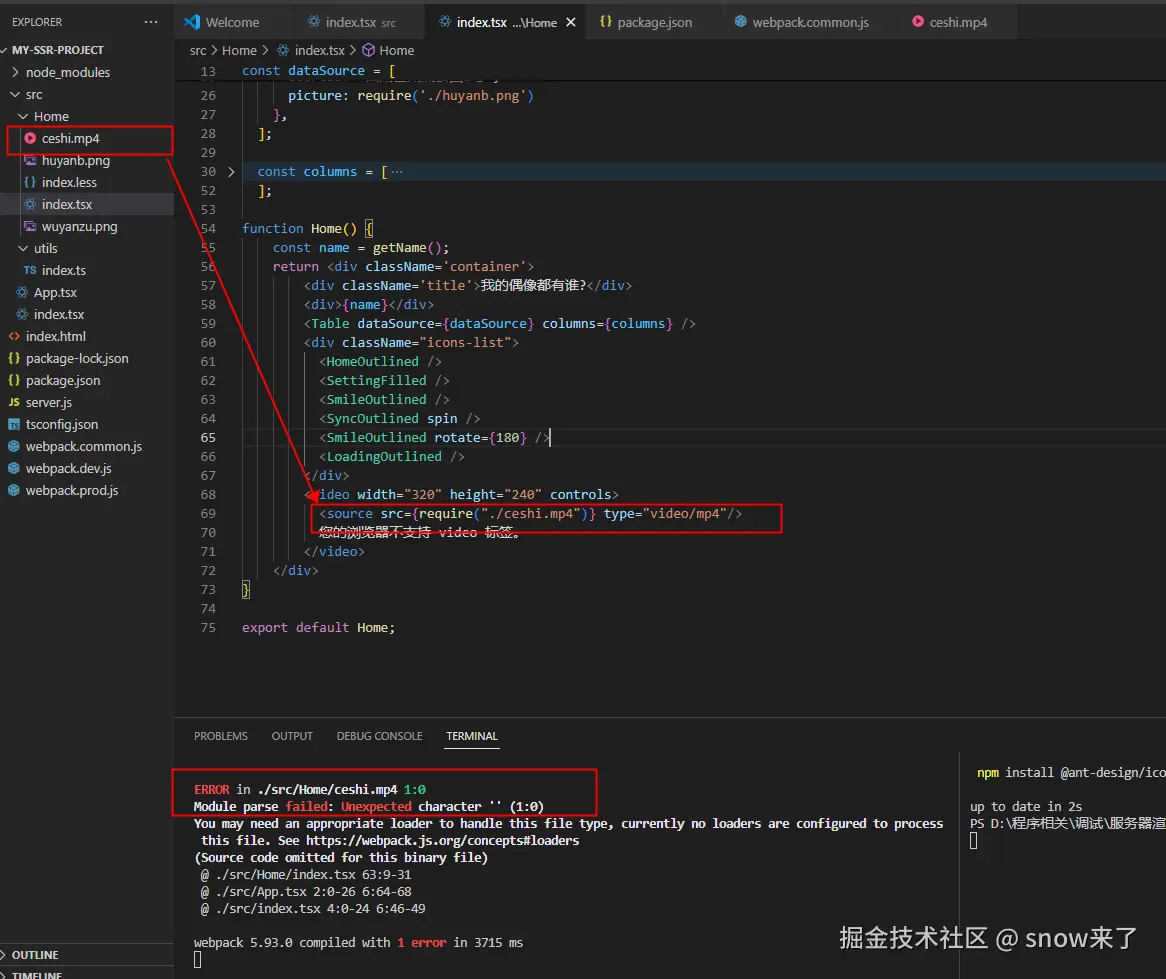Click TS icon next to index.ts
This screenshot has height=979, width=1166.
click(x=30, y=271)
